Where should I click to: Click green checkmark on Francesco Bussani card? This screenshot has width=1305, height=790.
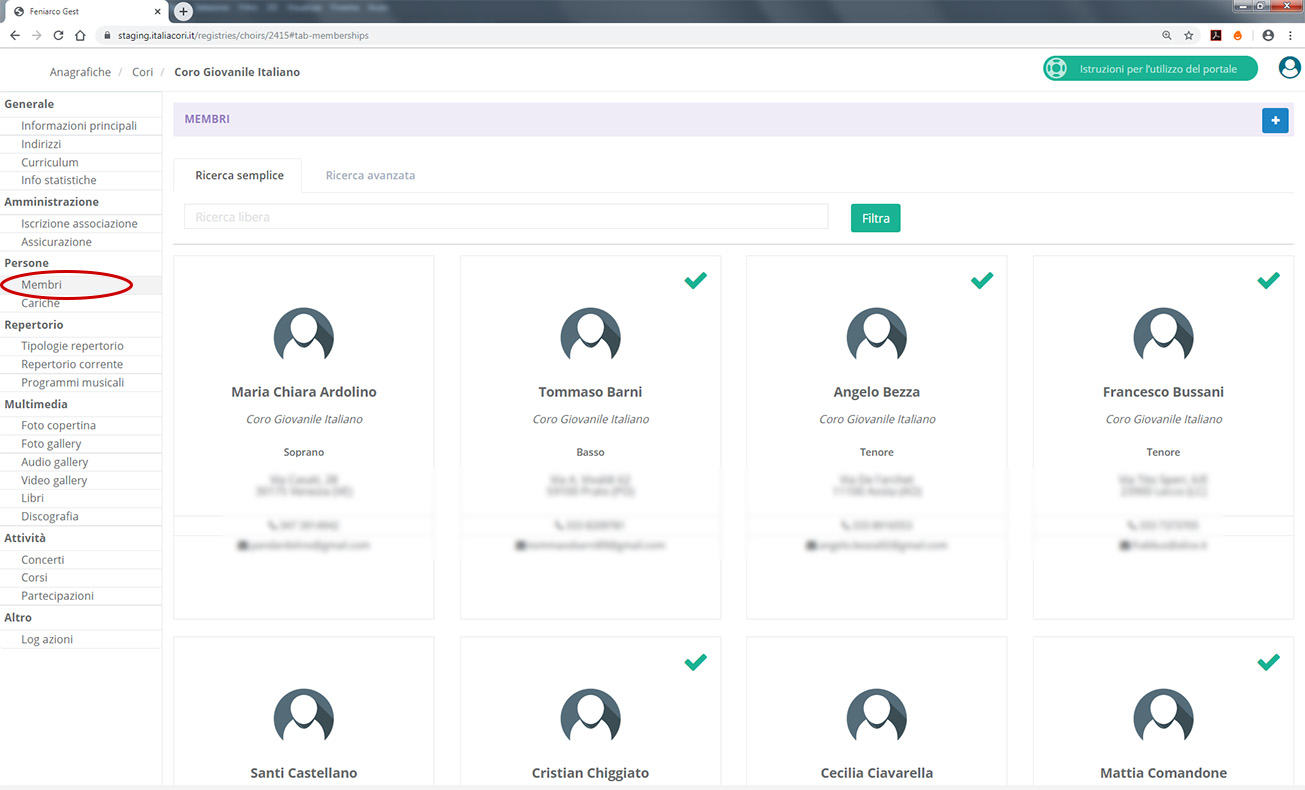click(1268, 281)
